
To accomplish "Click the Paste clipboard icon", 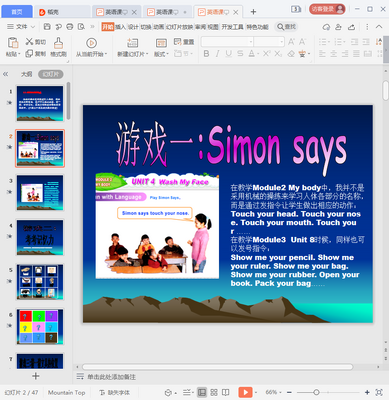I will coord(13,43).
